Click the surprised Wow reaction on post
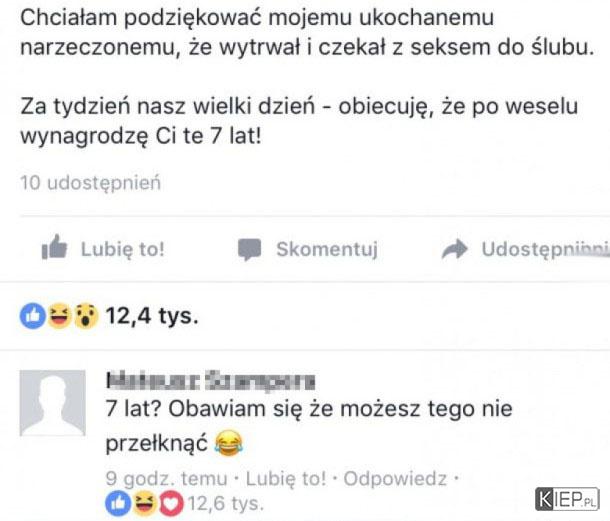610x521 pixels. tap(86, 316)
